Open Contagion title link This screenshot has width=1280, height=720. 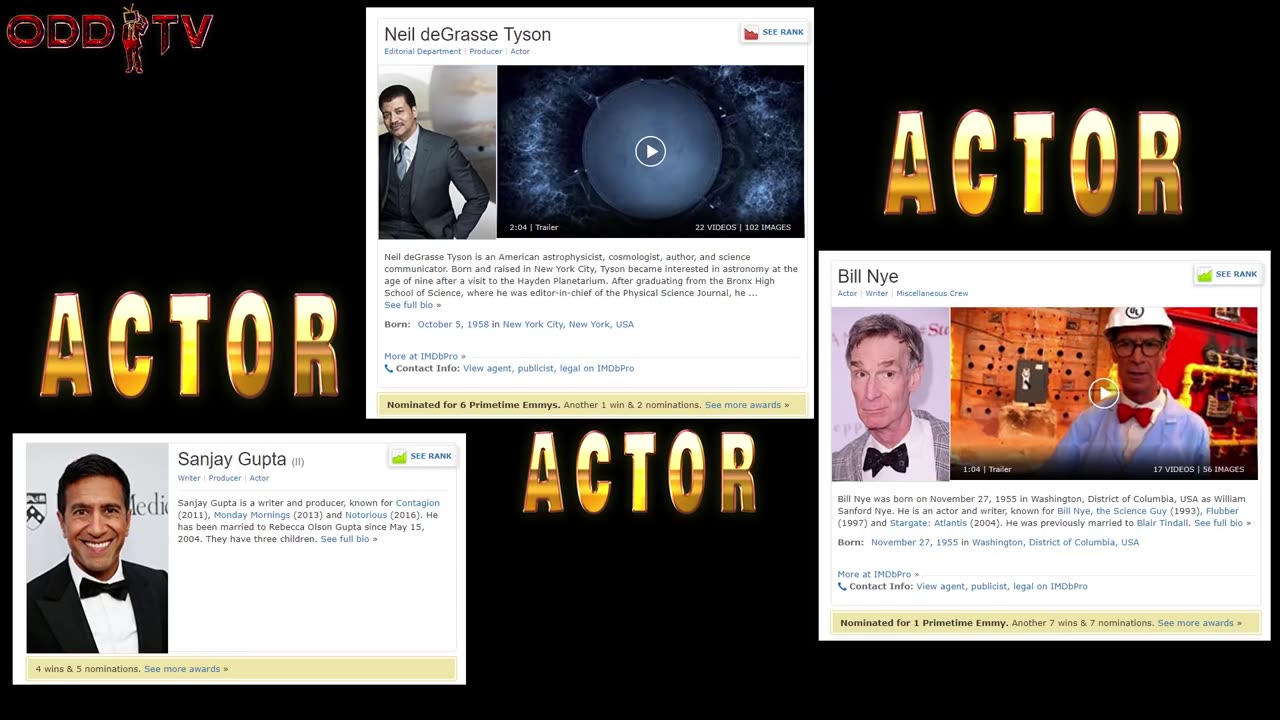click(x=417, y=503)
